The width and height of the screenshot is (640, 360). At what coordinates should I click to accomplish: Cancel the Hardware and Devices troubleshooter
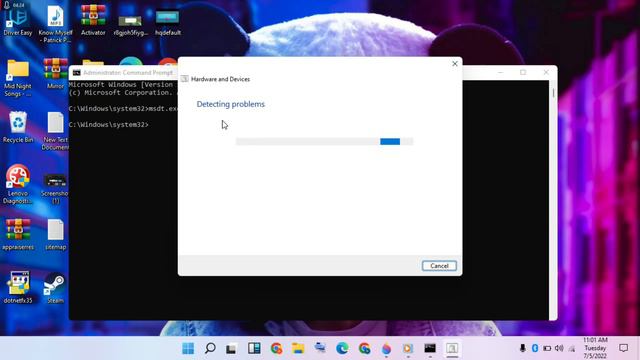439,266
